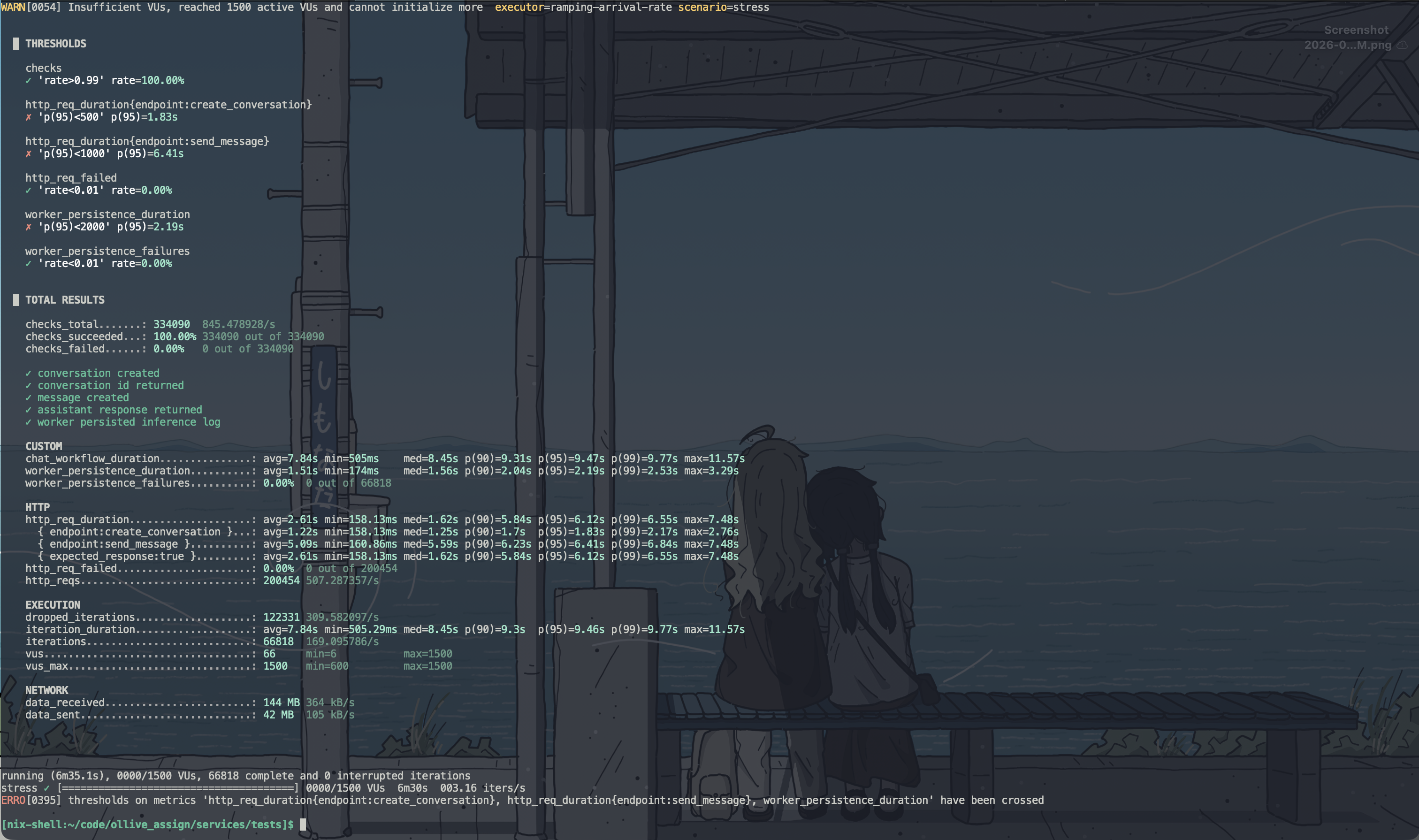Click the 'worker_persistence_failures' threshold heading
The height and width of the screenshot is (840, 1419).
[x=107, y=252]
